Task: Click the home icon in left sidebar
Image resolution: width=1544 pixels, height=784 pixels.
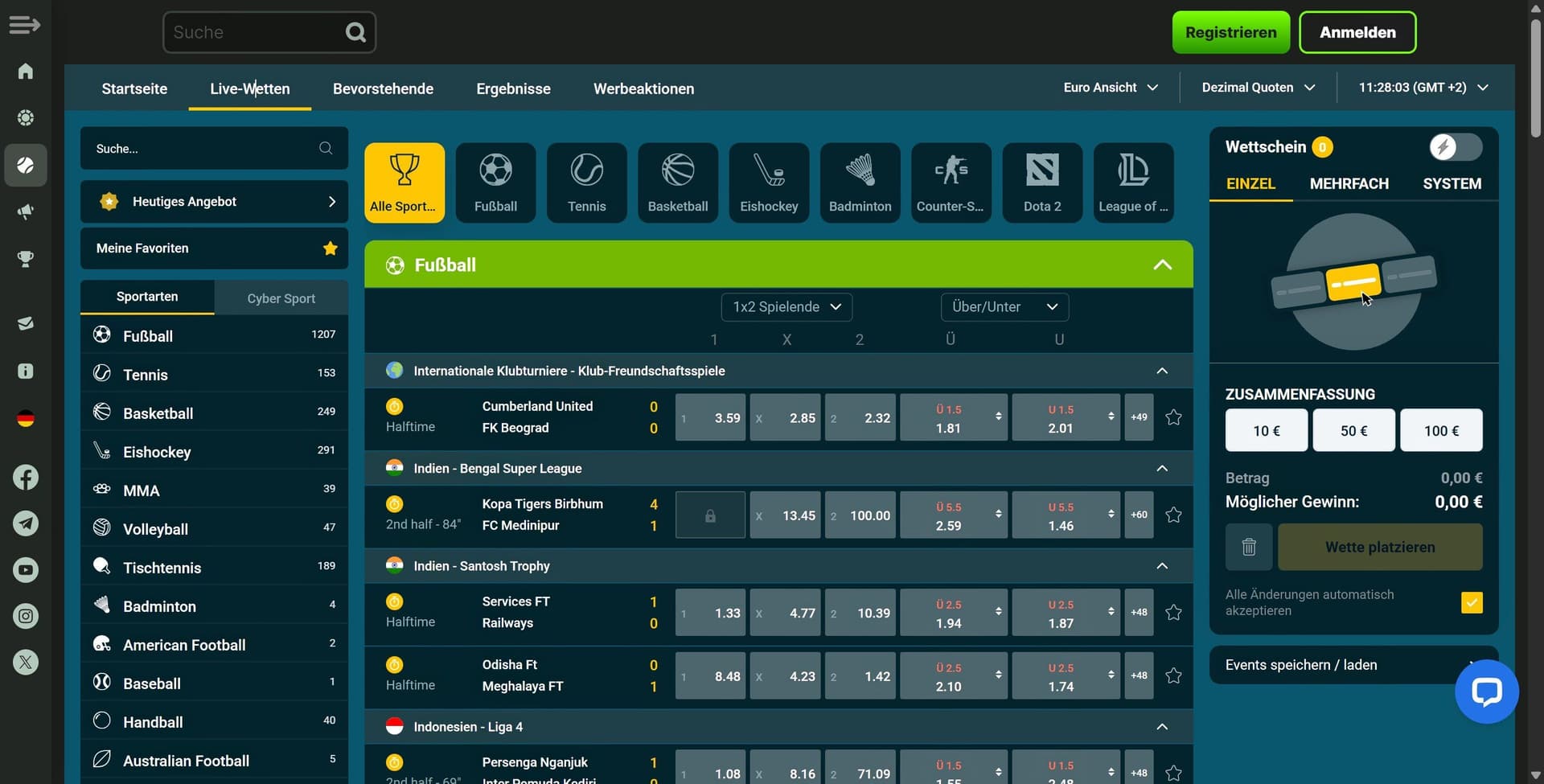Action: 26,72
